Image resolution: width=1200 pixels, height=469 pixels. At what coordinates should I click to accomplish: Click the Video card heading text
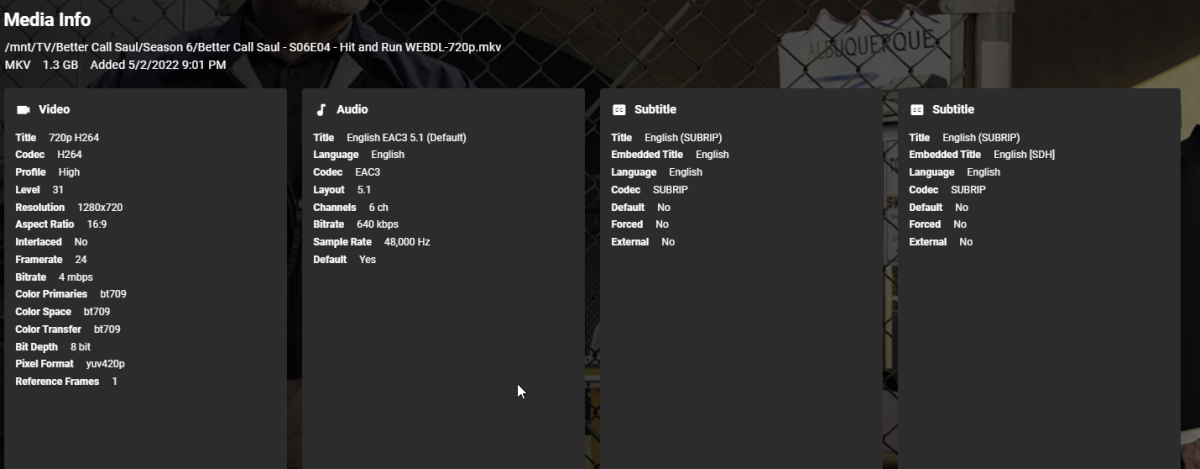point(54,110)
